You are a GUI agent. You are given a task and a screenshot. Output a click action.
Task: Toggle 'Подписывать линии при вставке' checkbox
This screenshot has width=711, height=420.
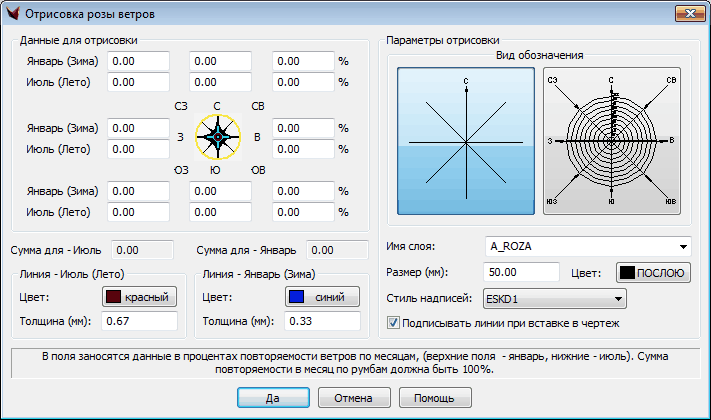[x=393, y=323]
